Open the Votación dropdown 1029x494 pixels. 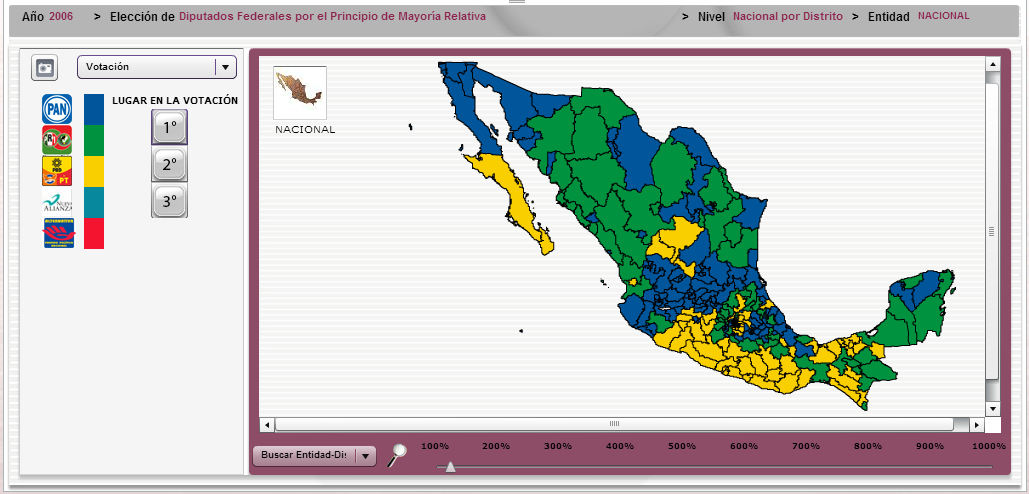pos(157,67)
